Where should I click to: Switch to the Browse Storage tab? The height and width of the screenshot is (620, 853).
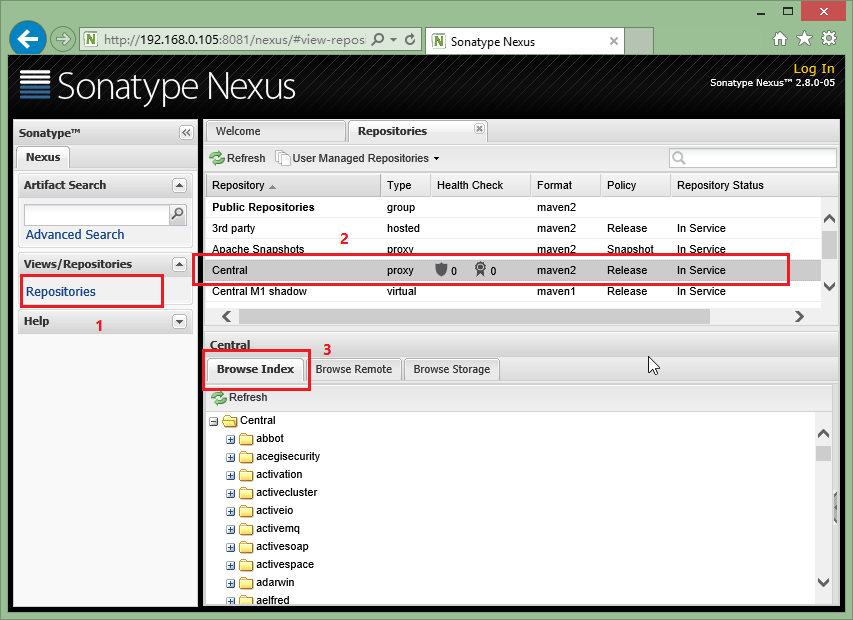point(452,369)
